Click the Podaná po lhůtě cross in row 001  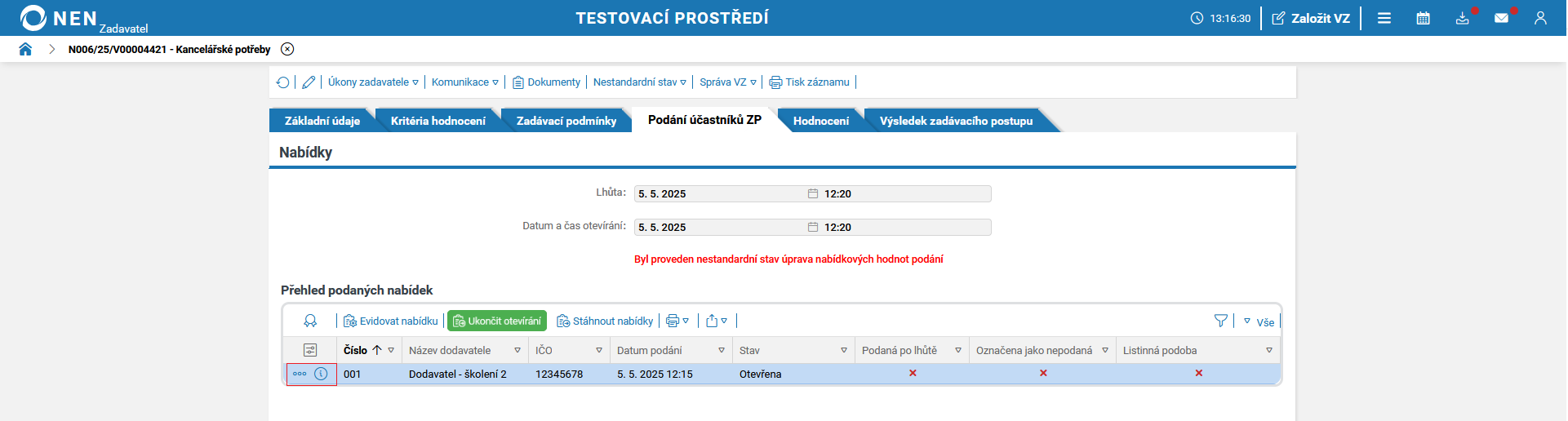[913, 373]
